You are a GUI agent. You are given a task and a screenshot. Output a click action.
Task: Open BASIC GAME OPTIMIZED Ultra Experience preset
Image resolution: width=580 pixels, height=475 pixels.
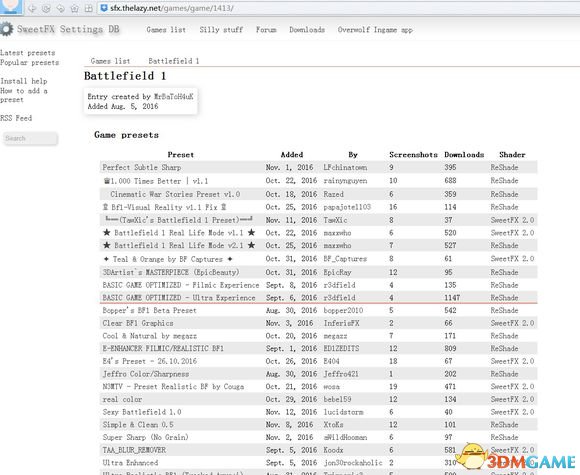click(x=179, y=298)
